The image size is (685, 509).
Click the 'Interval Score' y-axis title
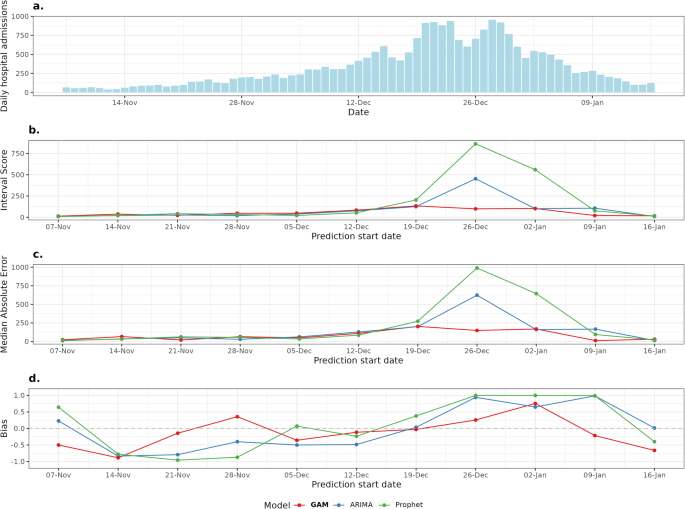(4, 180)
